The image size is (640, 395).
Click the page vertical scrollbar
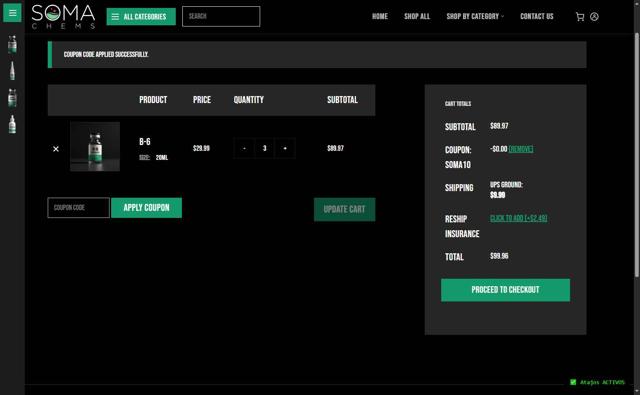[x=636, y=155]
